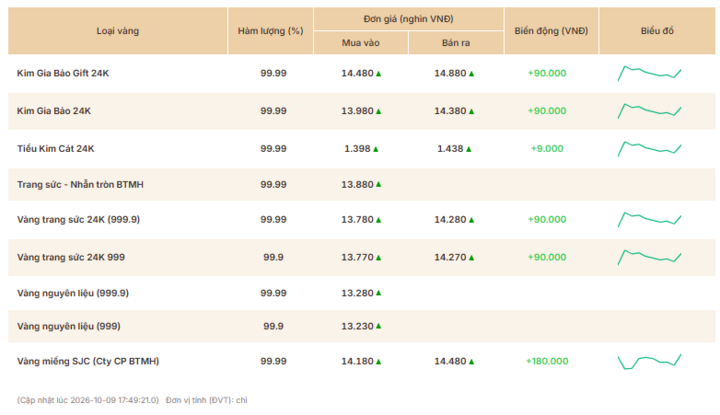Select the Trang sức - Nhẫn tròn BTMH name

80,185
